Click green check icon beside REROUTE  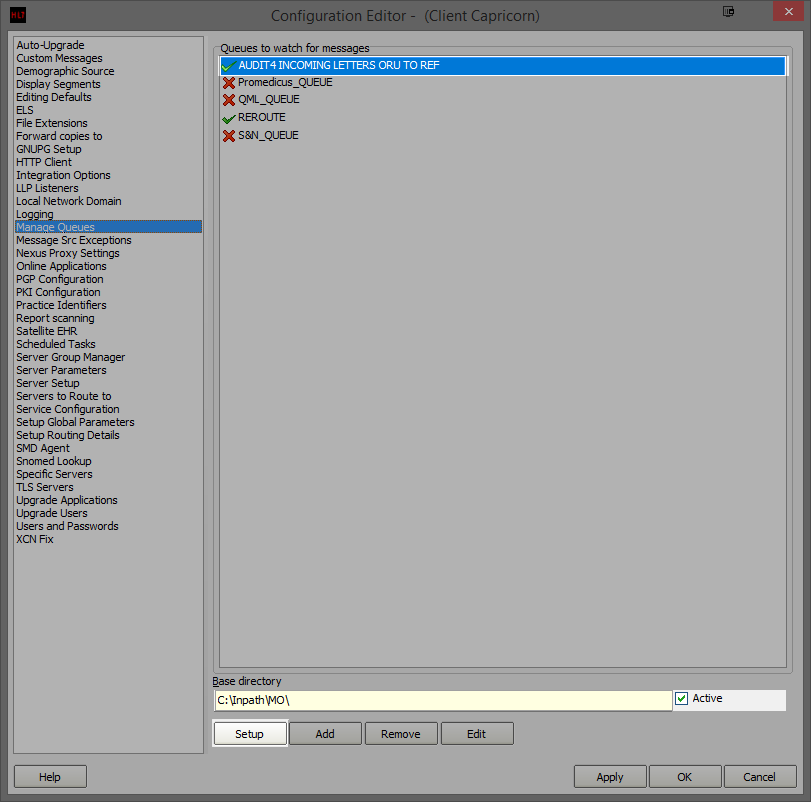tap(229, 118)
